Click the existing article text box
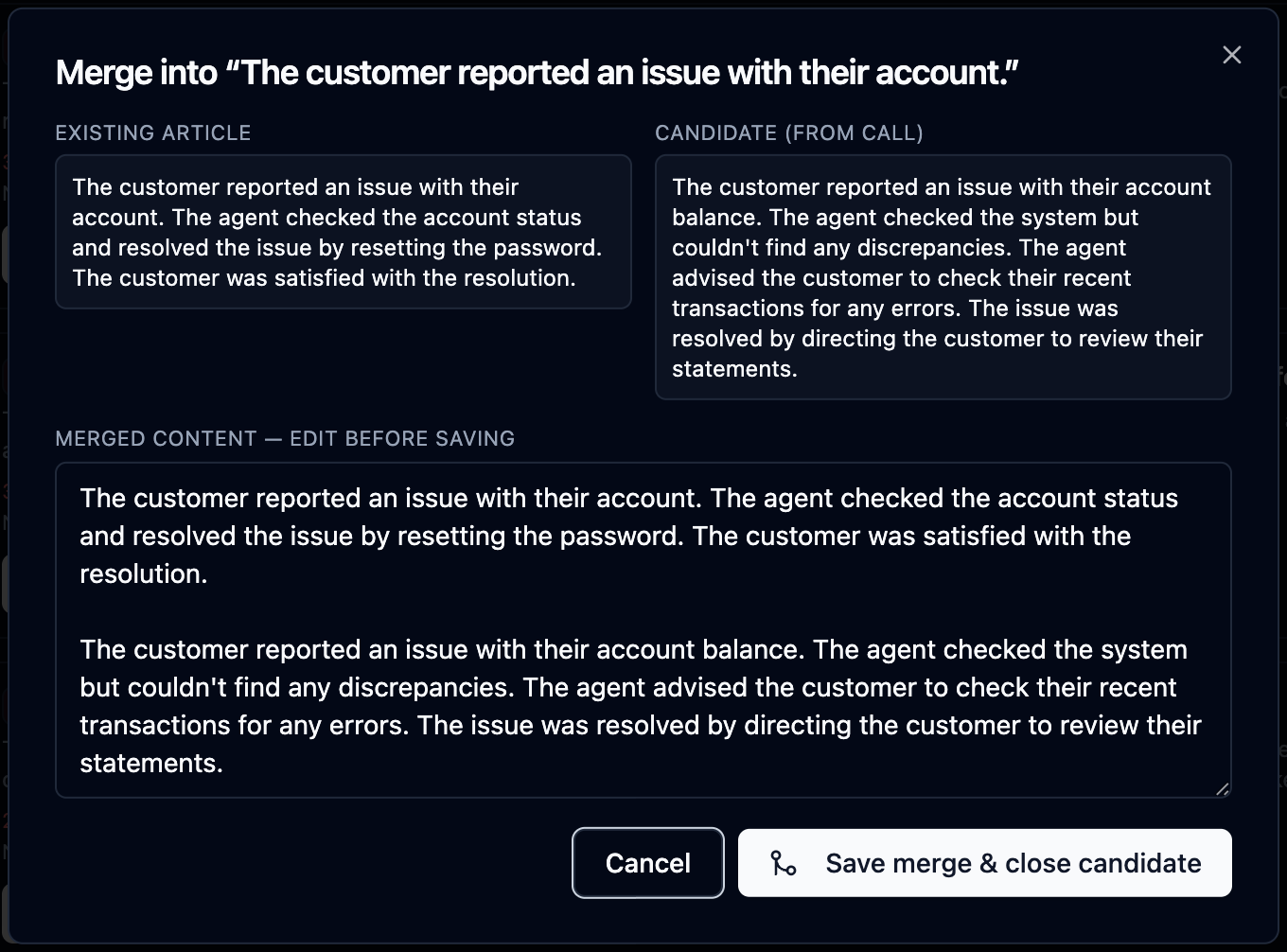This screenshot has width=1287, height=952. (344, 232)
